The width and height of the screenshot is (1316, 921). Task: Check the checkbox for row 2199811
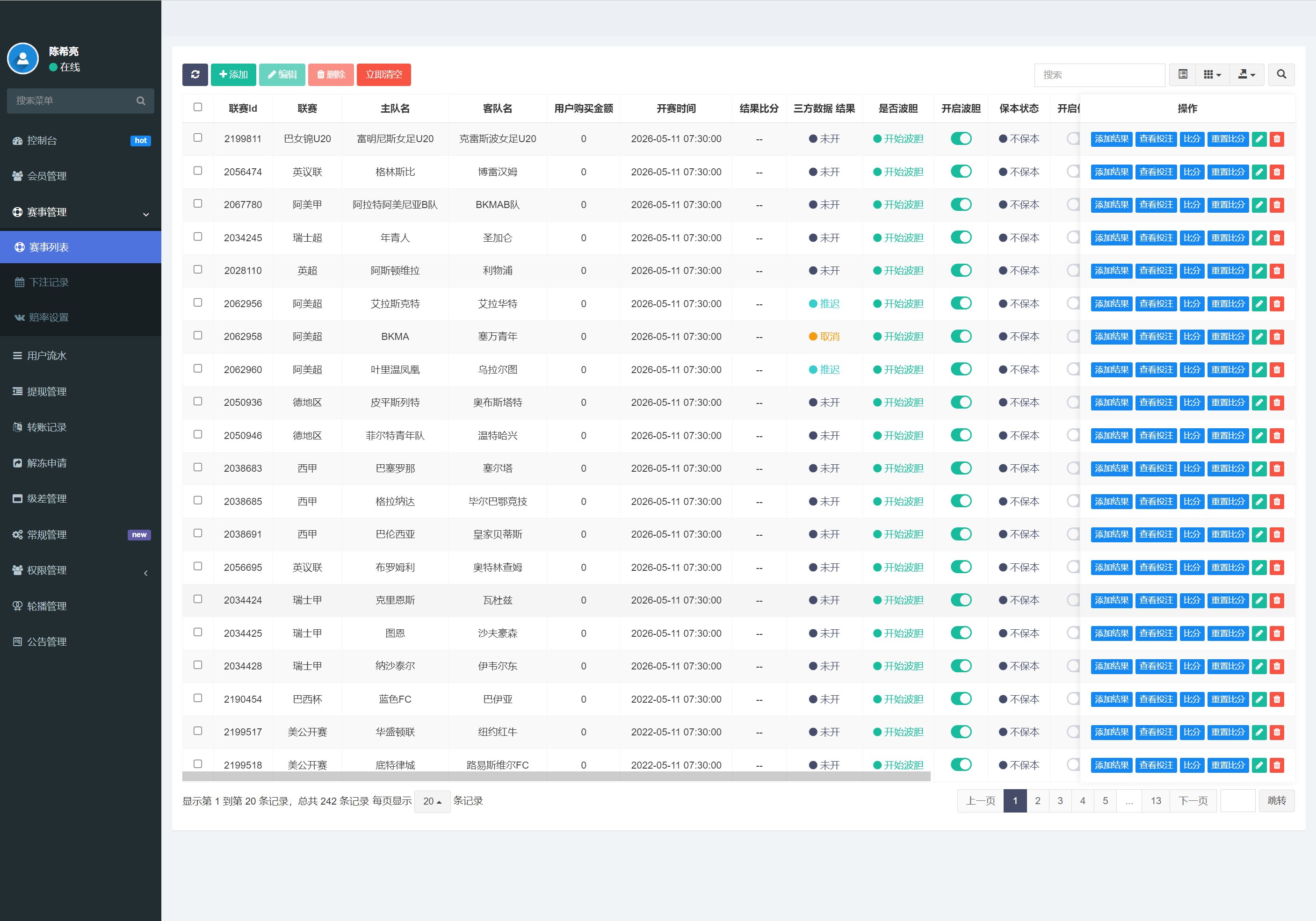pos(198,137)
